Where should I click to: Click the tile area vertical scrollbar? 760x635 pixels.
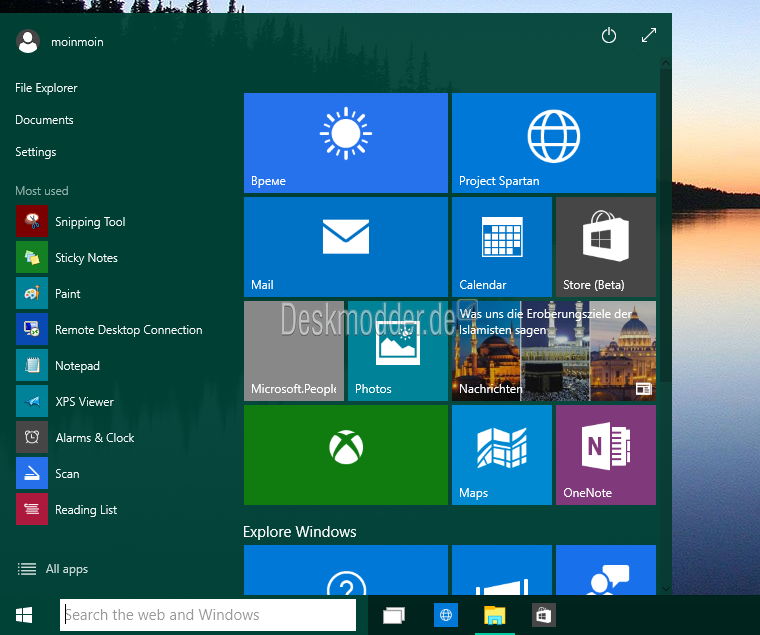[x=666, y=223]
